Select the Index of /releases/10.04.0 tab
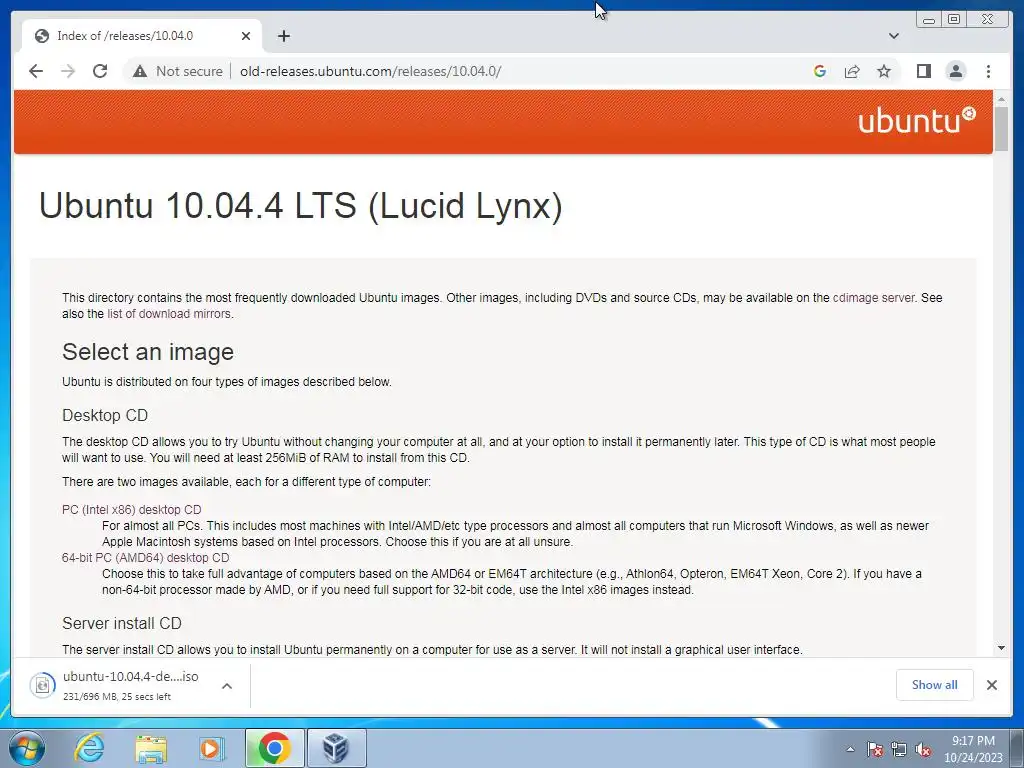The width and height of the screenshot is (1024, 768). [142, 36]
